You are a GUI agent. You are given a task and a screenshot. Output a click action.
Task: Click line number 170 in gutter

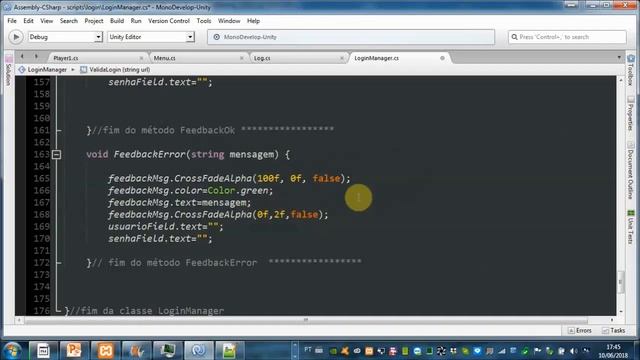point(42,238)
